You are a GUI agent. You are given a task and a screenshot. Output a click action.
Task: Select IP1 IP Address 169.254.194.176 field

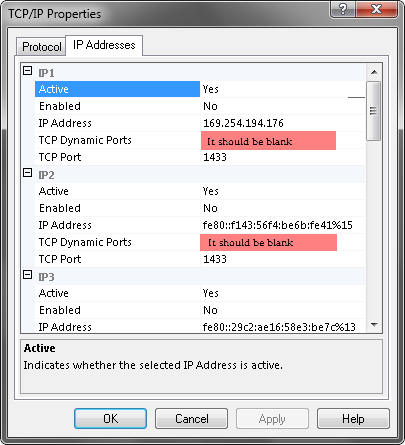283,123
